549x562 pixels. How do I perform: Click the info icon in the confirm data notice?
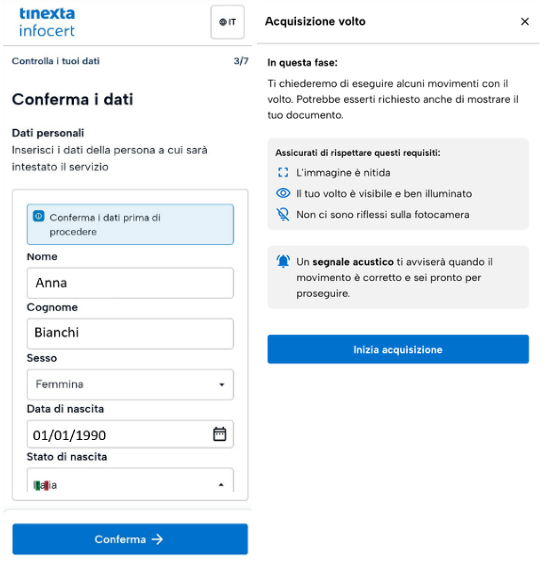[39, 216]
